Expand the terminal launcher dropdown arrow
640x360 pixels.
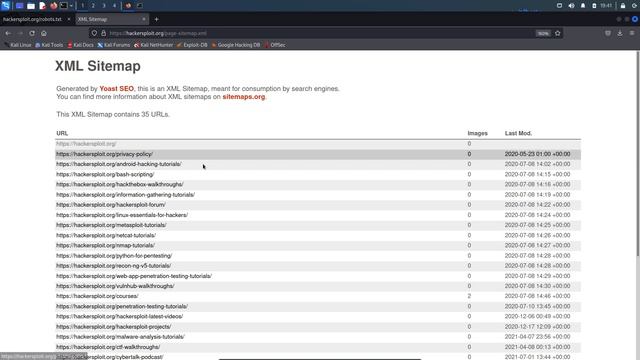coord(71,6)
